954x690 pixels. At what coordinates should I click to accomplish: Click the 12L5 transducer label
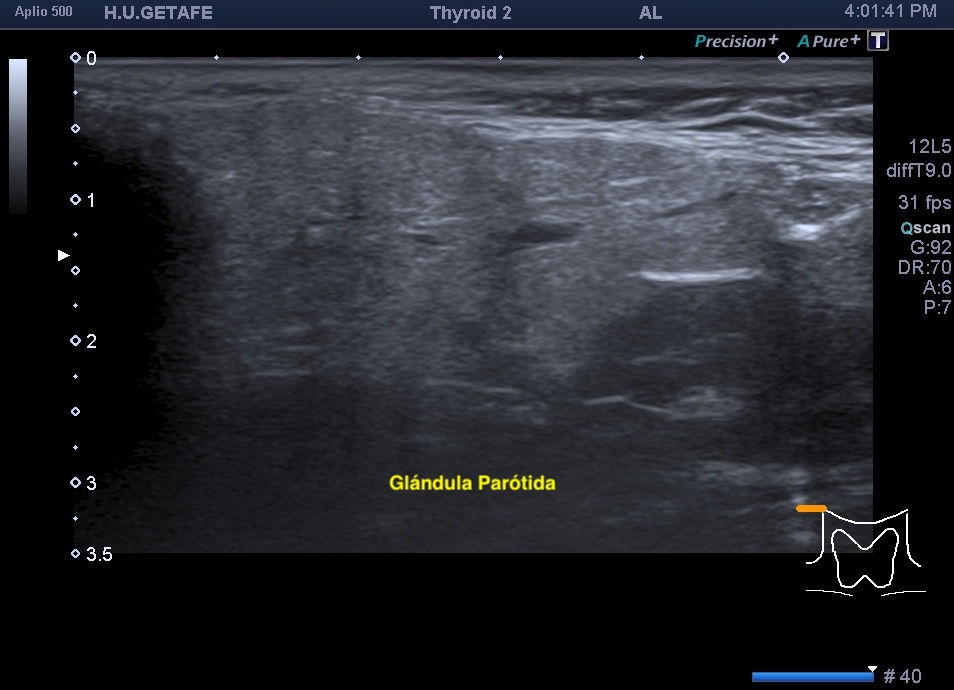tap(929, 147)
